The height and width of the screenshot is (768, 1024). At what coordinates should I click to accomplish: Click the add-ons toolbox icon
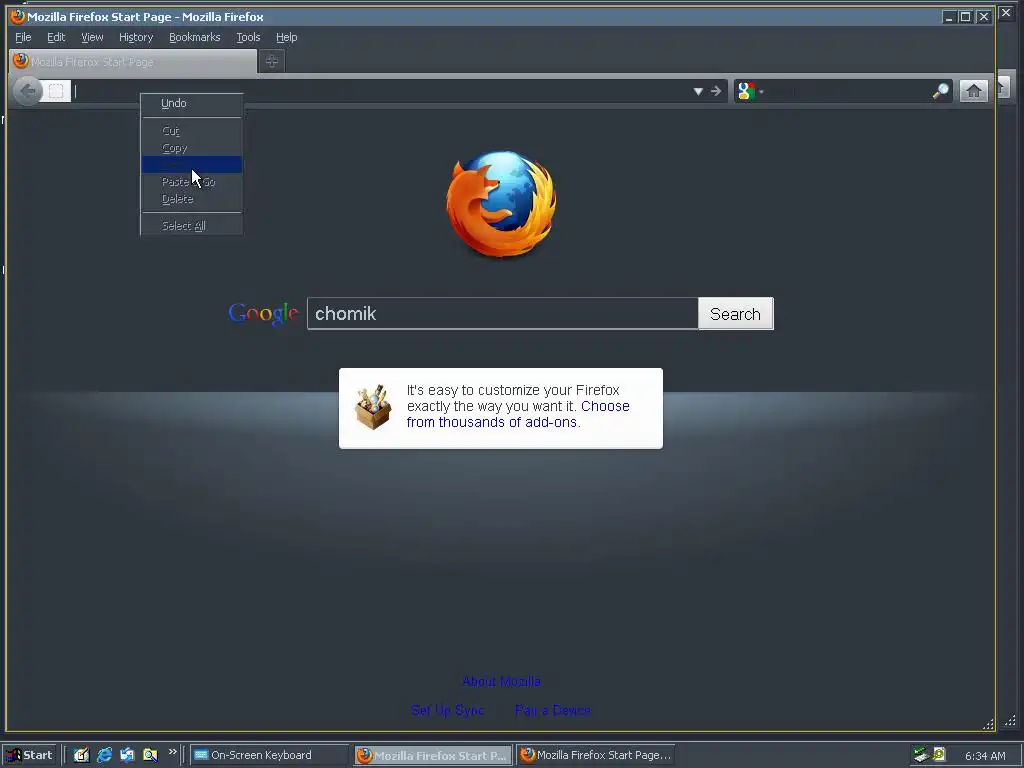[373, 407]
